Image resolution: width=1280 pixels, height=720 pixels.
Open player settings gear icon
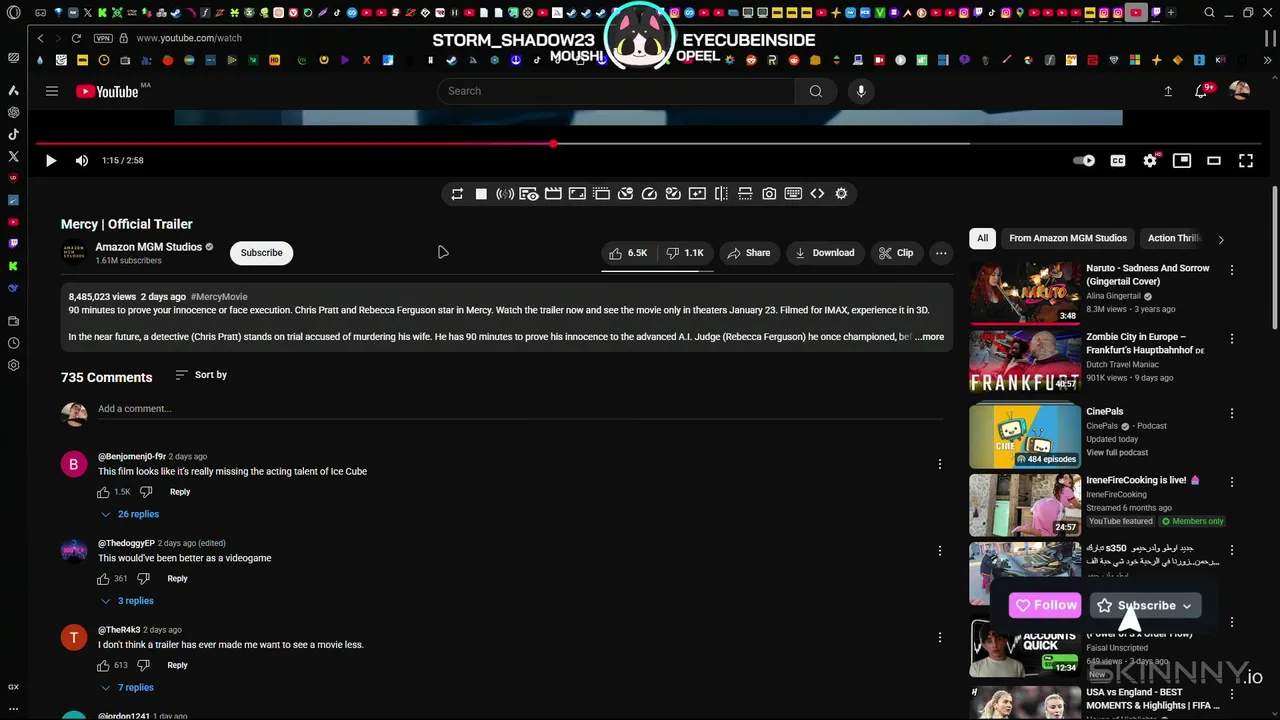[1150, 160]
